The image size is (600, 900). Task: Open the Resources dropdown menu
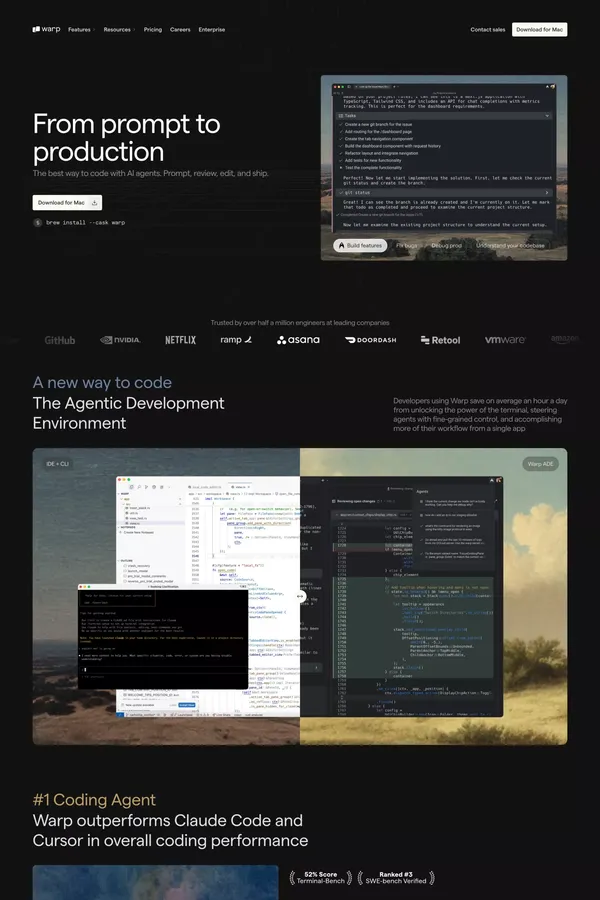[x=119, y=30]
